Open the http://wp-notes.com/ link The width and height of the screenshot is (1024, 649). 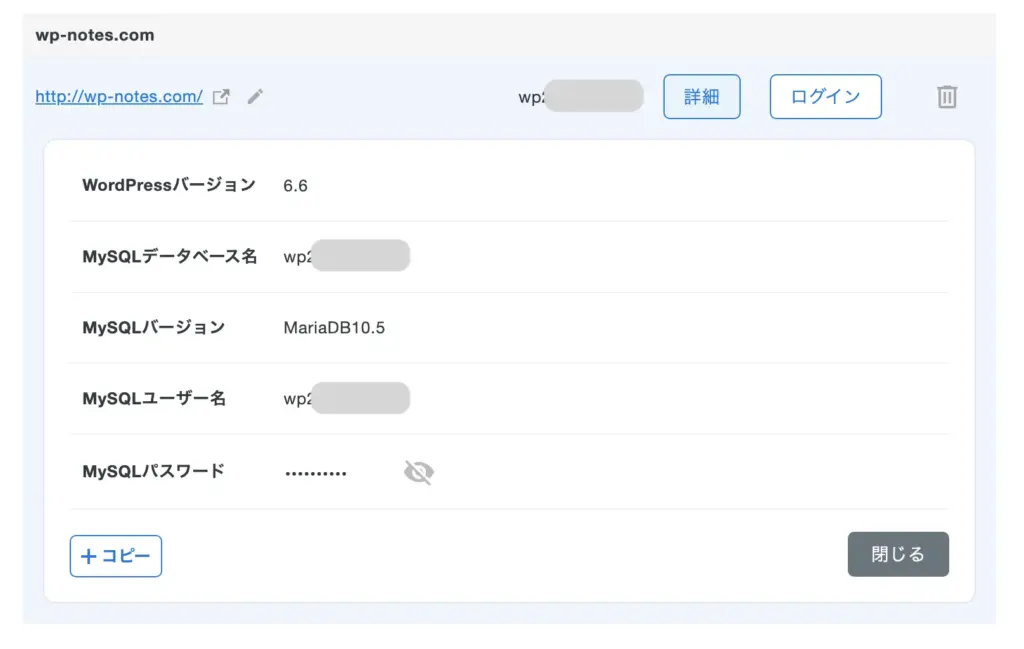click(x=119, y=97)
